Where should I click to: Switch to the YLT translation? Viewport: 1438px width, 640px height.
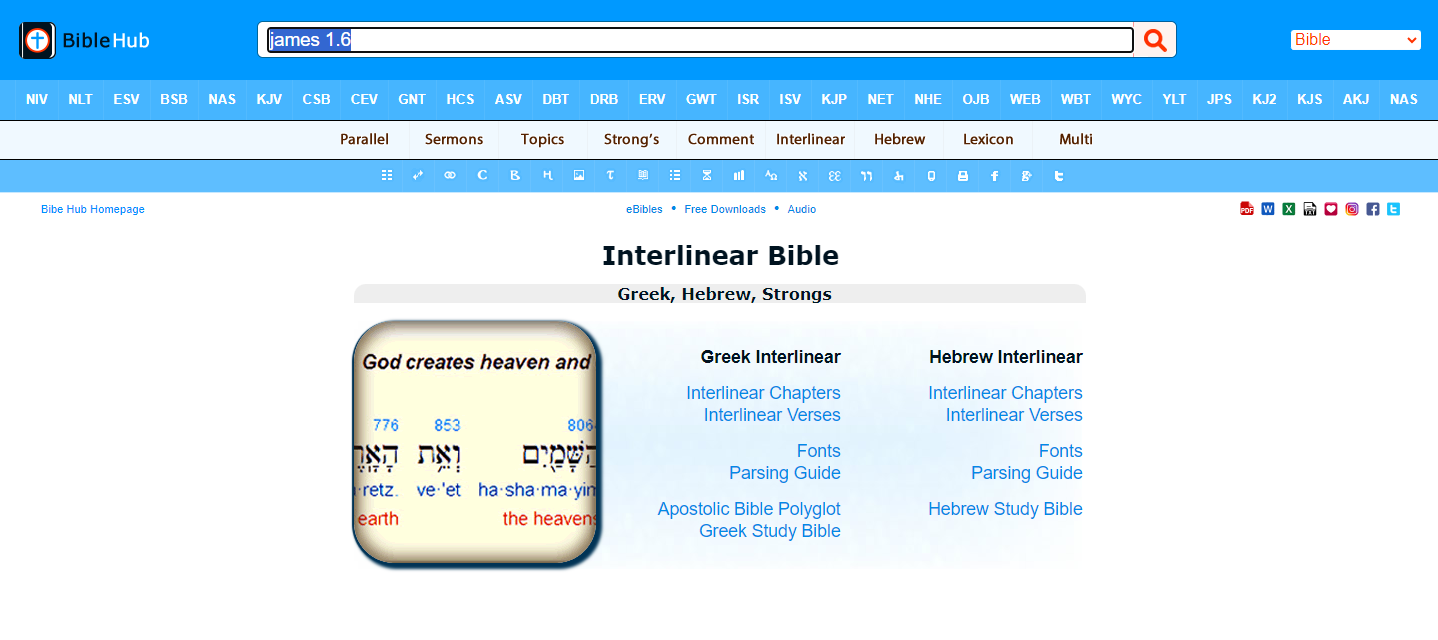[1175, 99]
